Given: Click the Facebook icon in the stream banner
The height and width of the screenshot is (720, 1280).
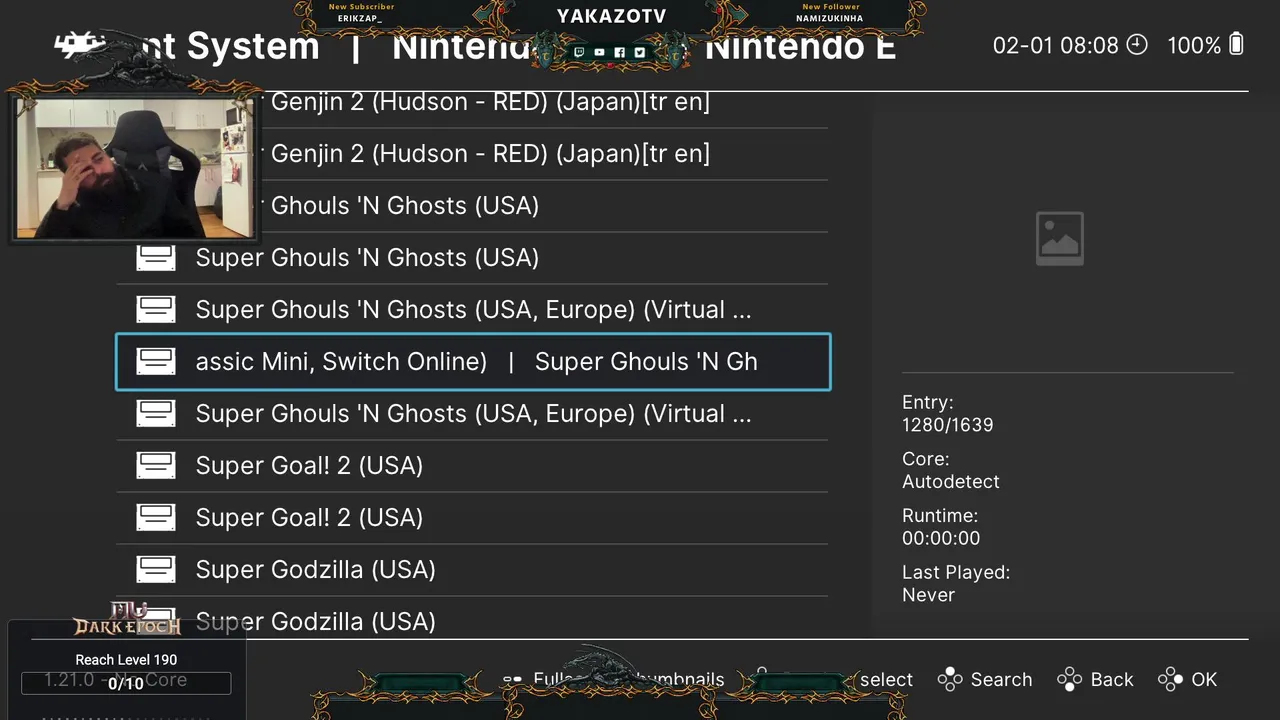Looking at the screenshot, I should [619, 52].
